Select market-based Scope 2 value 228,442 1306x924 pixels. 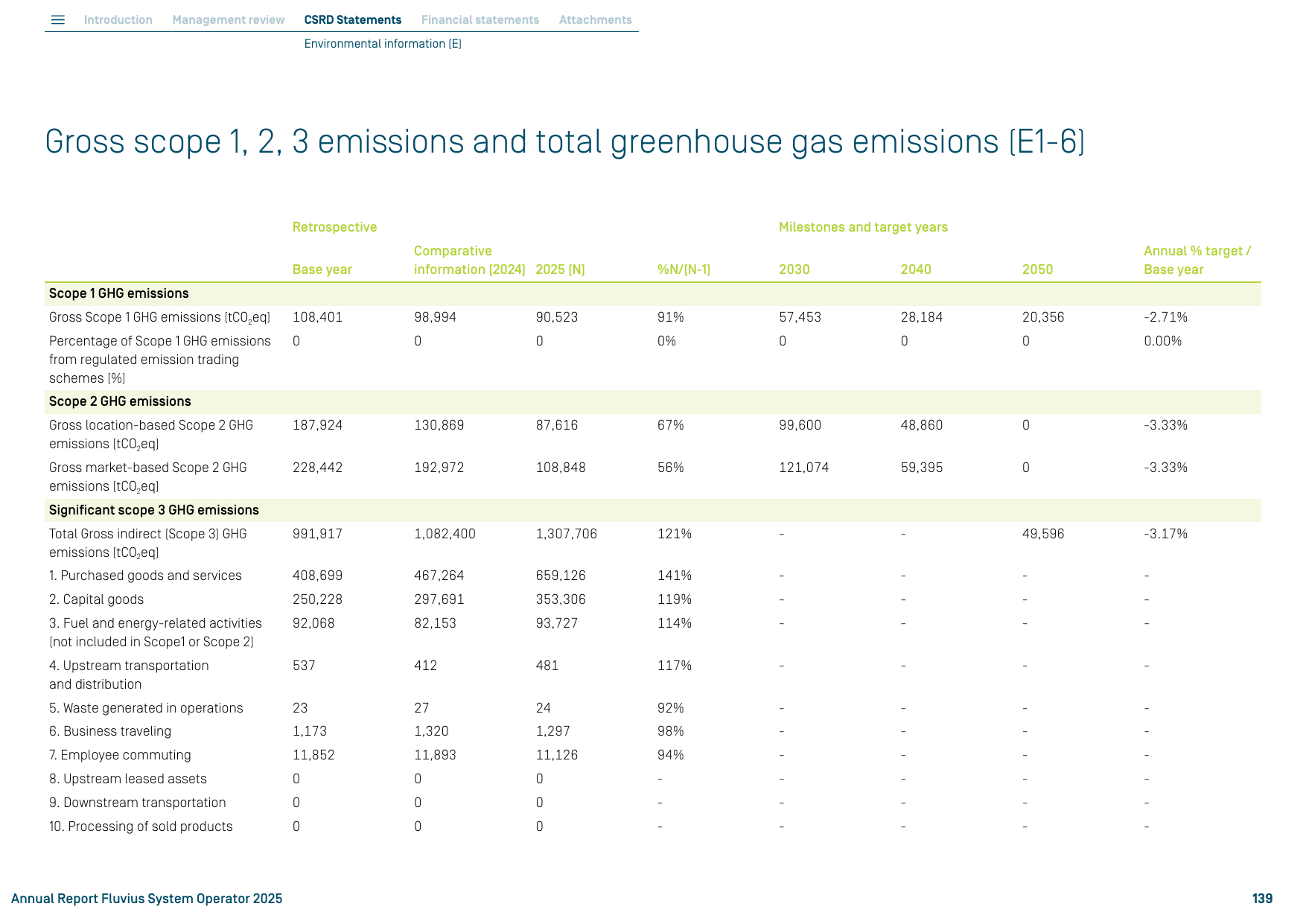point(318,468)
